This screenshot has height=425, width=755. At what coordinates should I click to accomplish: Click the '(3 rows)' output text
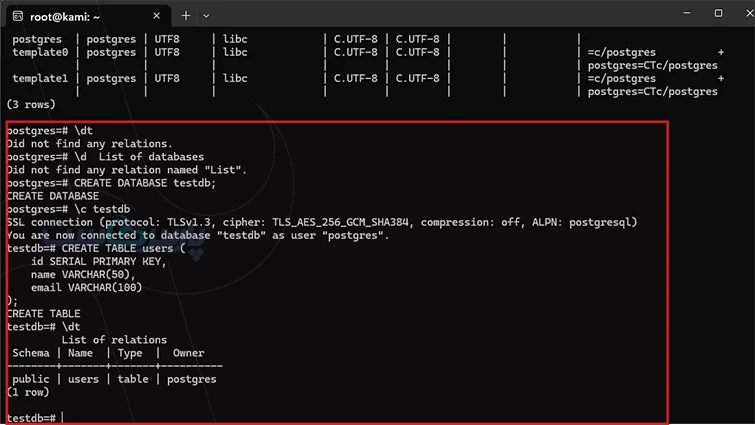coord(31,104)
